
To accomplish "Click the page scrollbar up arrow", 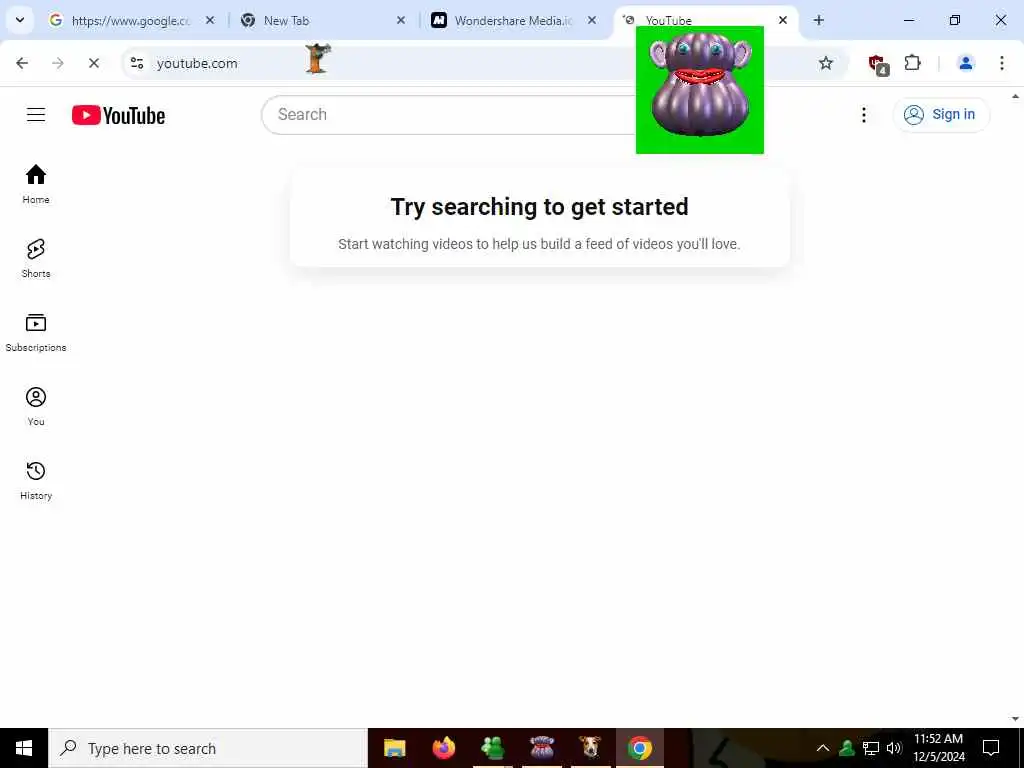I will (1016, 97).
